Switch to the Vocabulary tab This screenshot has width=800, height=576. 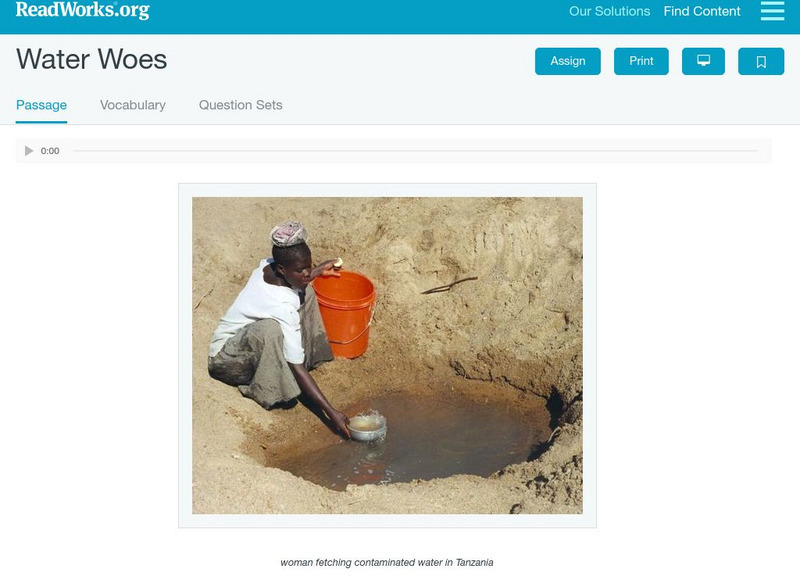coord(133,105)
